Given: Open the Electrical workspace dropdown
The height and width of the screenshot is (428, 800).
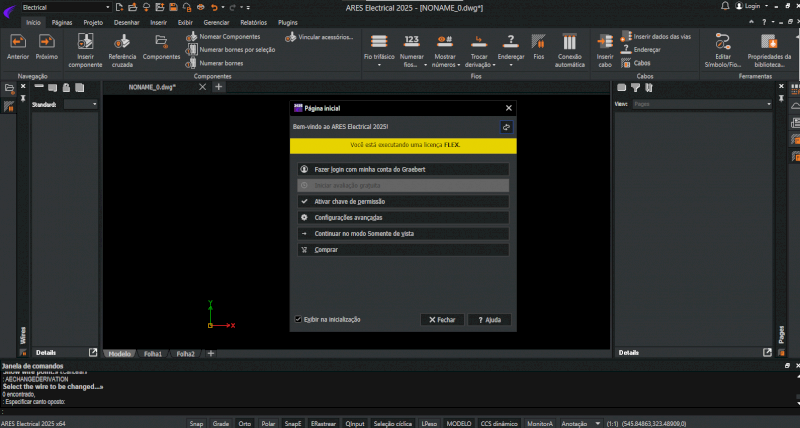Looking at the screenshot, I should tap(66, 7).
